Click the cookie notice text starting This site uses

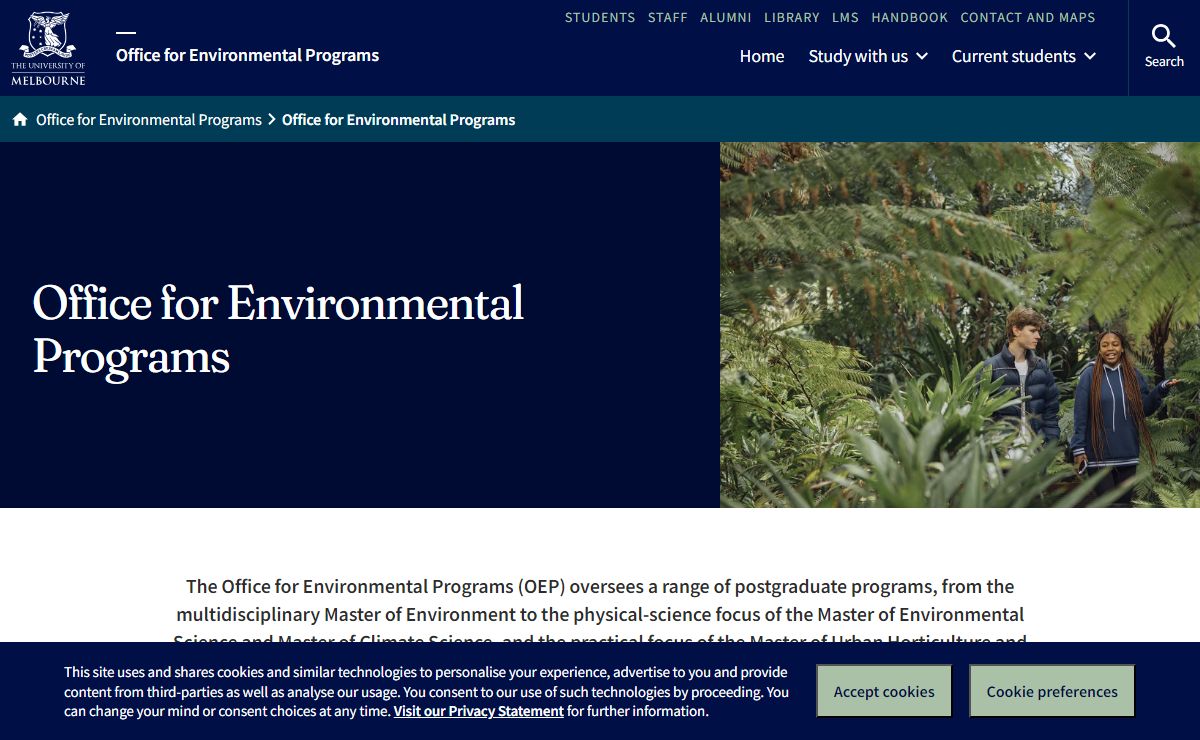point(427,691)
